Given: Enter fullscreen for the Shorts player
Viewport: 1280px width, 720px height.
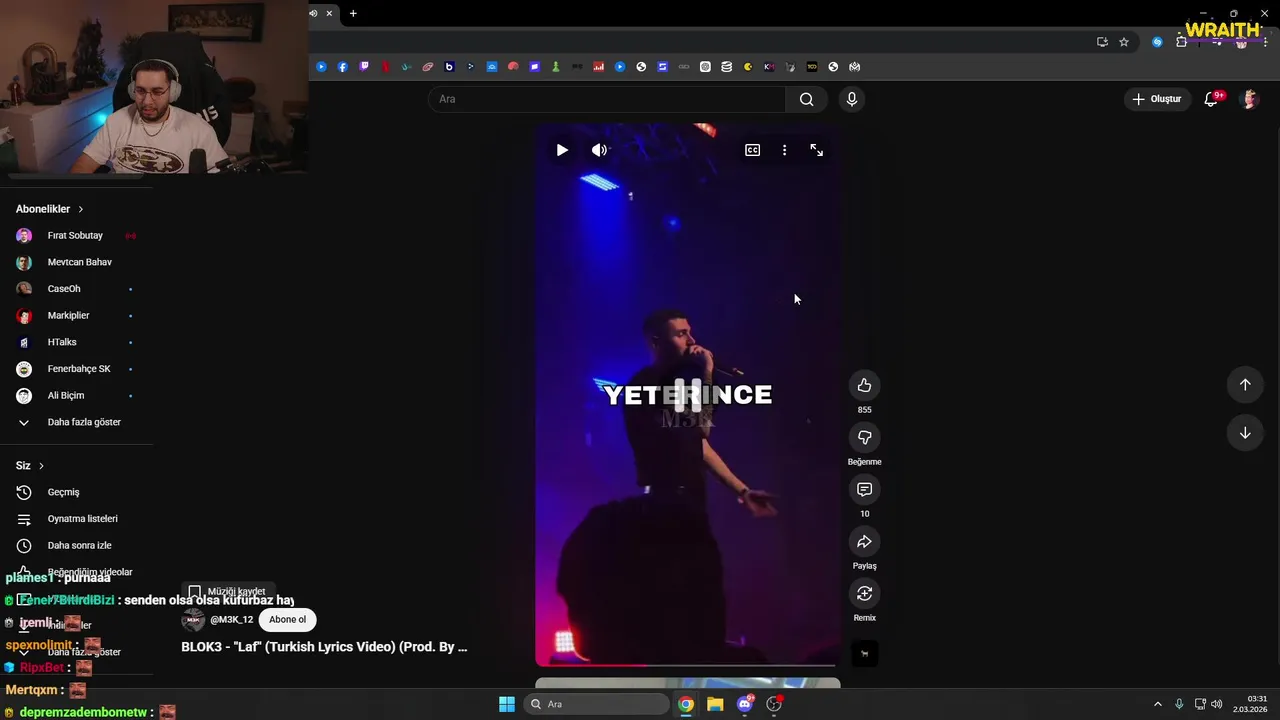Looking at the screenshot, I should [x=817, y=150].
